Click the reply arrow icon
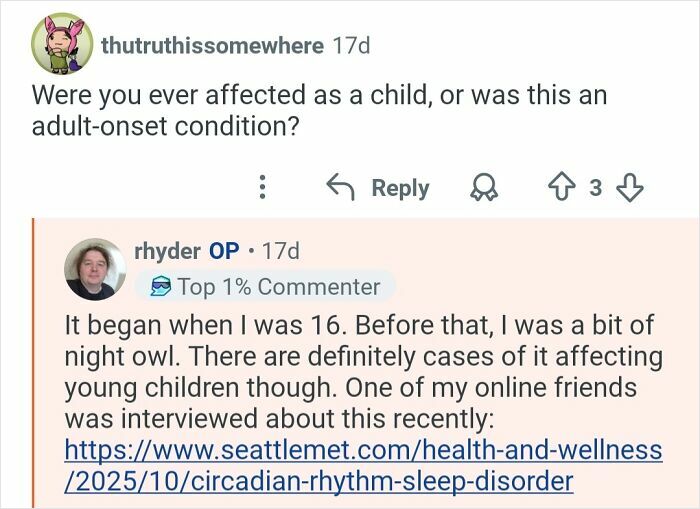 pos(343,187)
